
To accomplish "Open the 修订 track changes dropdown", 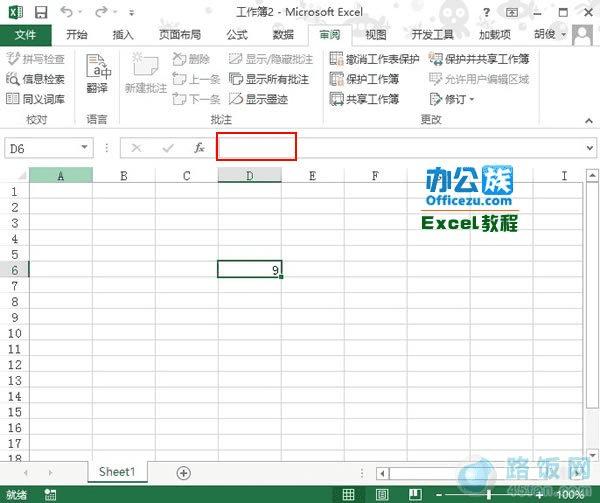I will (452, 99).
